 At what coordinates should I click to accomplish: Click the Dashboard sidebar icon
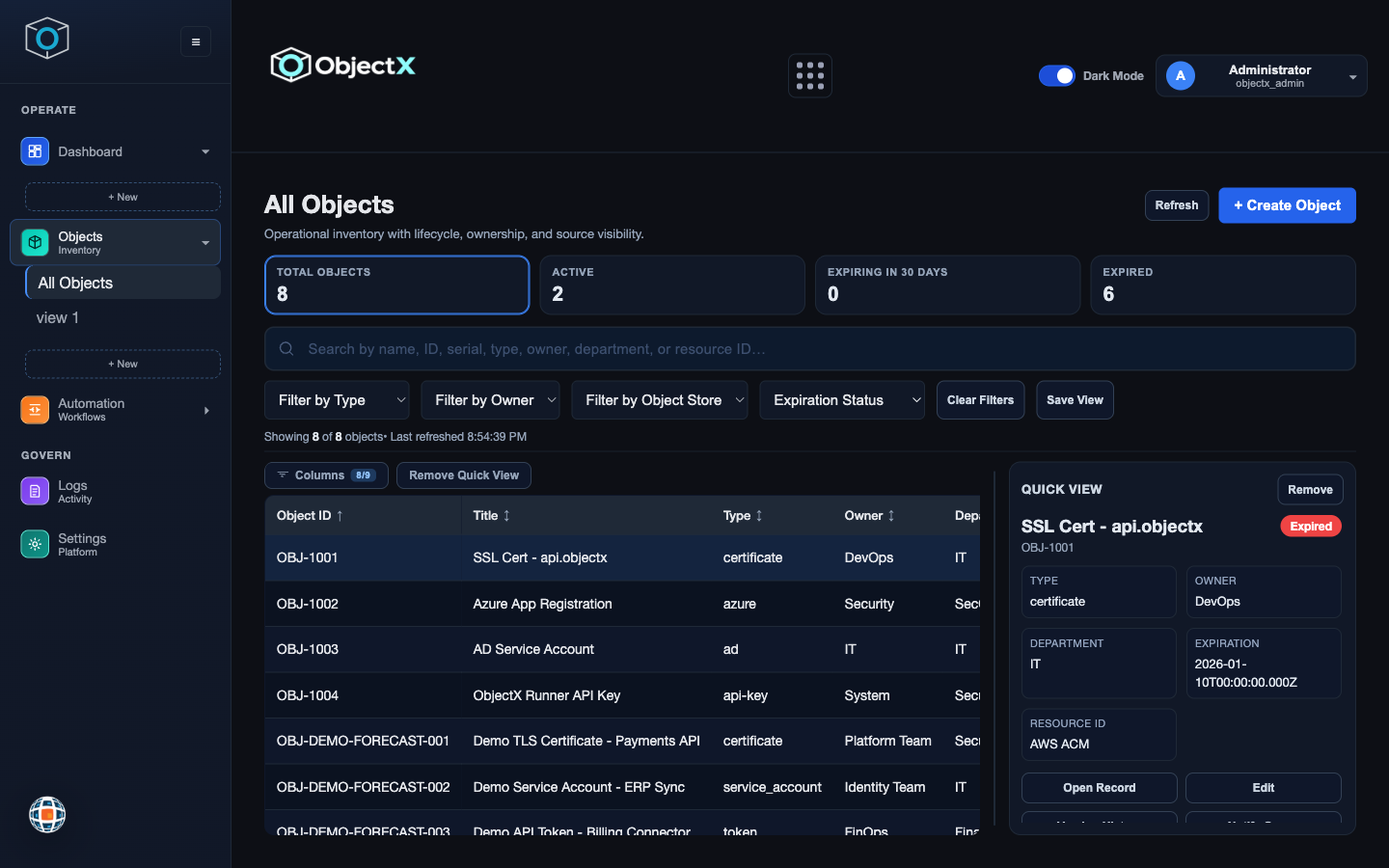pyautogui.click(x=35, y=151)
